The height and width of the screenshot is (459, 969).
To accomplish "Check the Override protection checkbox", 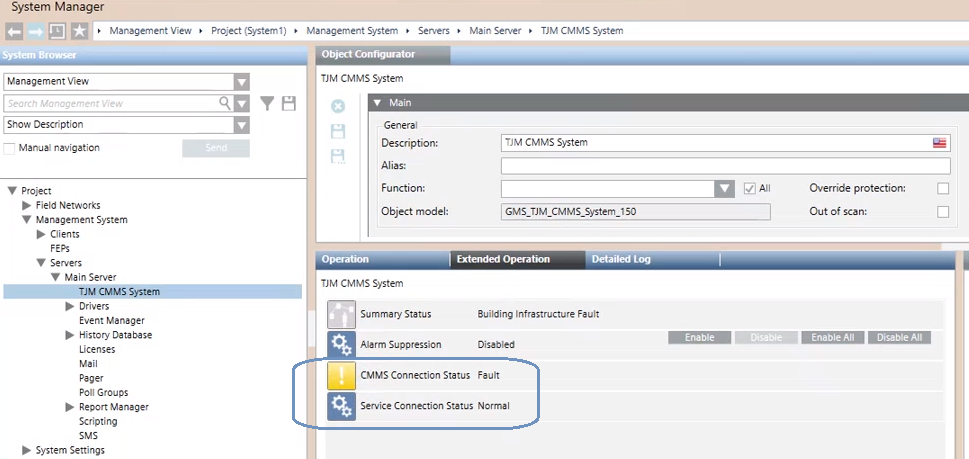I will [942, 188].
